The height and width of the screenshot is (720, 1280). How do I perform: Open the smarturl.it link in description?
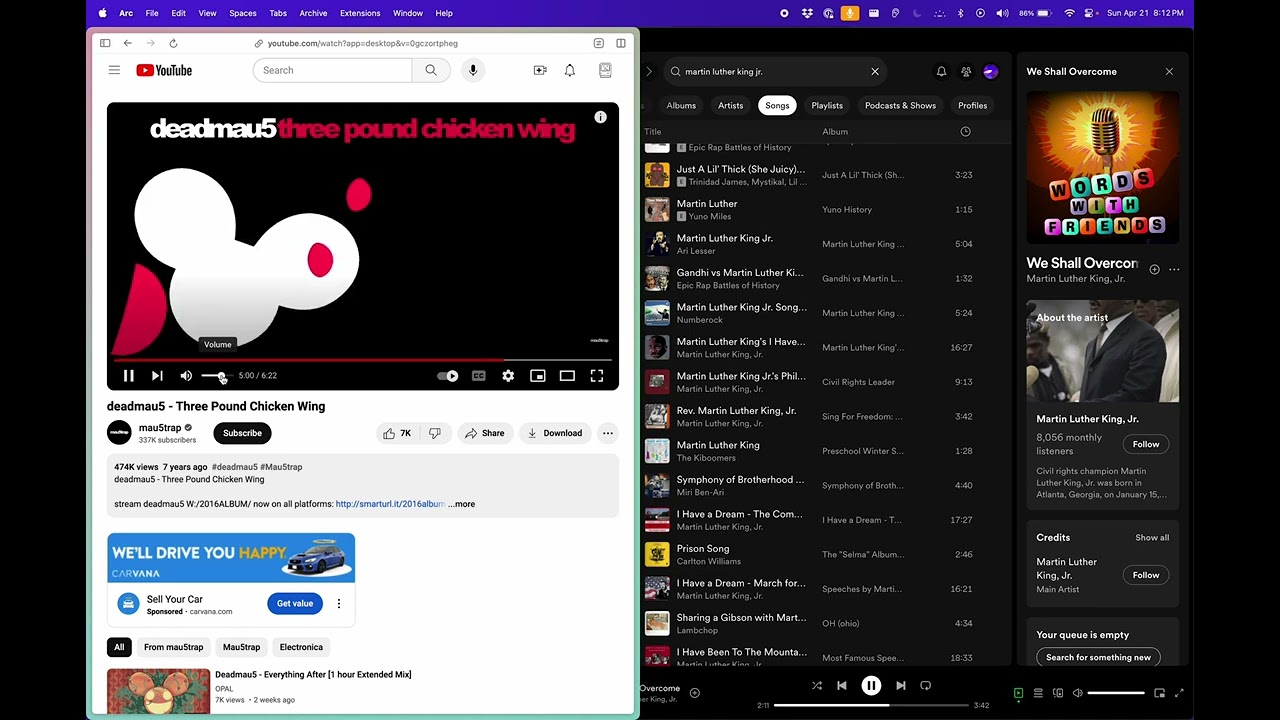pyautogui.click(x=390, y=504)
